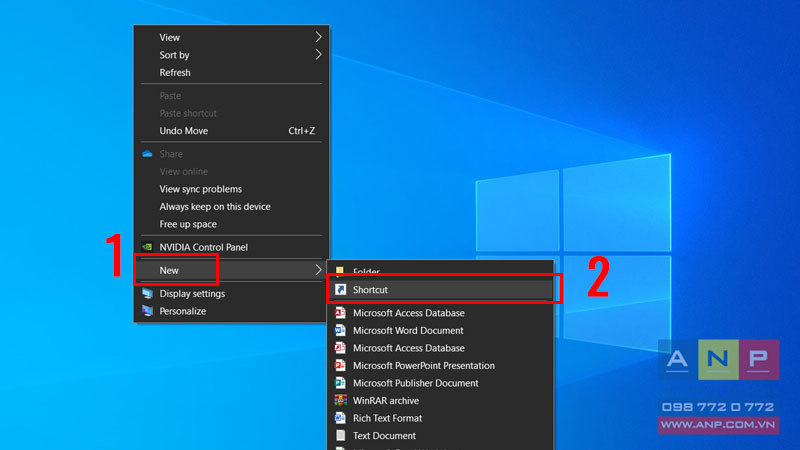Image resolution: width=800 pixels, height=450 pixels.
Task: Click the WinRAR archive icon
Action: [x=340, y=401]
